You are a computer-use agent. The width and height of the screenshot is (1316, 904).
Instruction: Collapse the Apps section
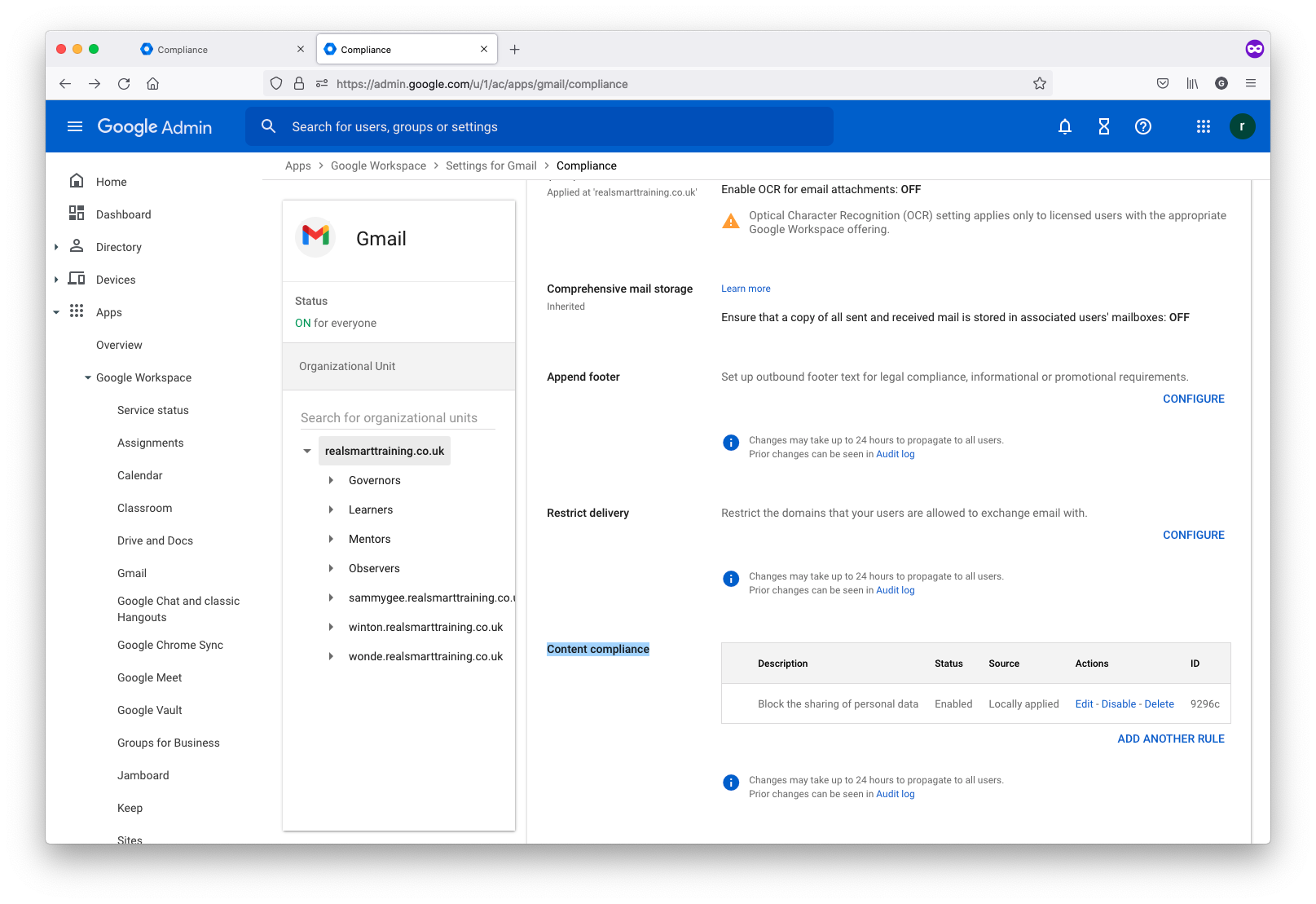point(56,312)
